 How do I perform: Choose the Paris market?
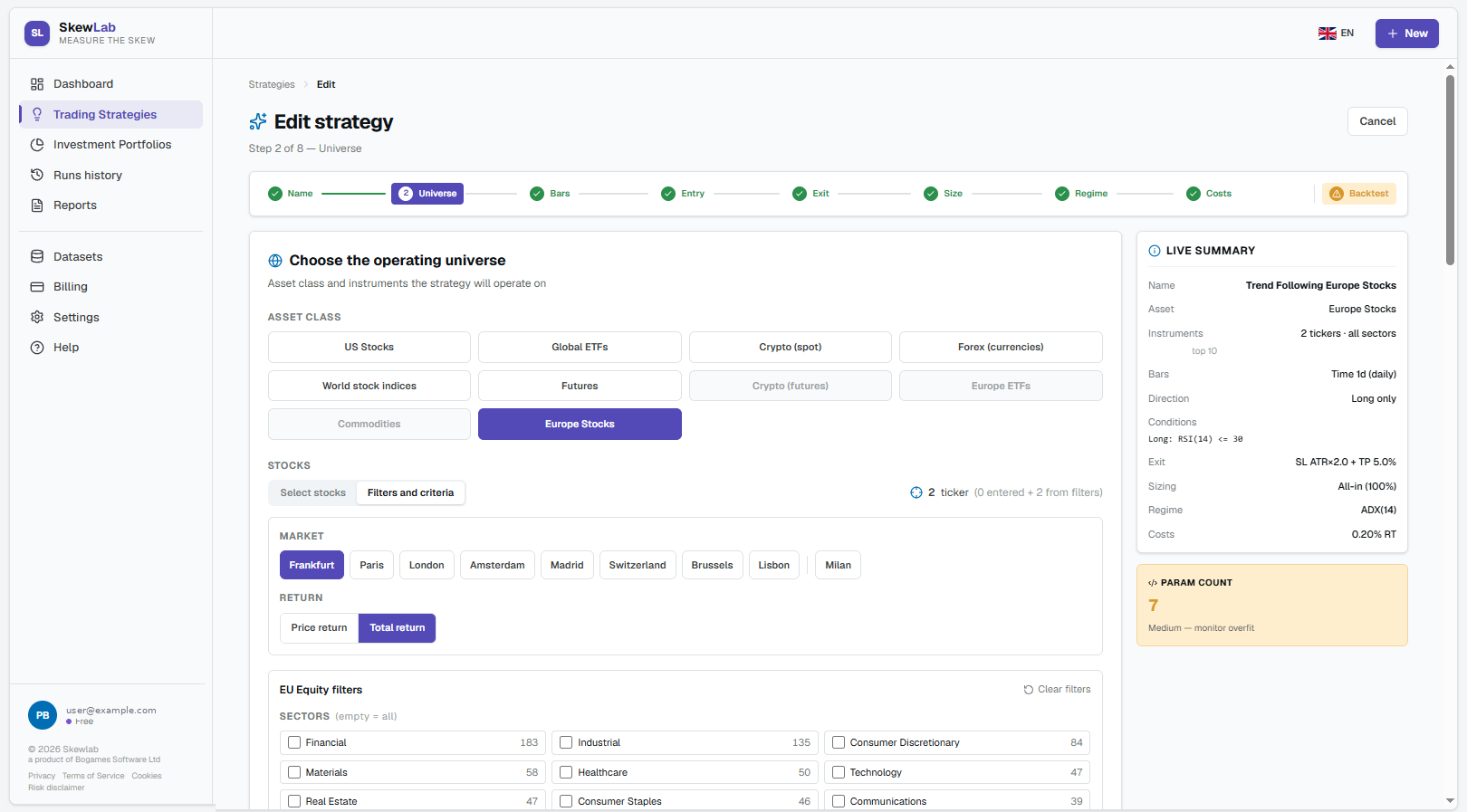point(371,565)
